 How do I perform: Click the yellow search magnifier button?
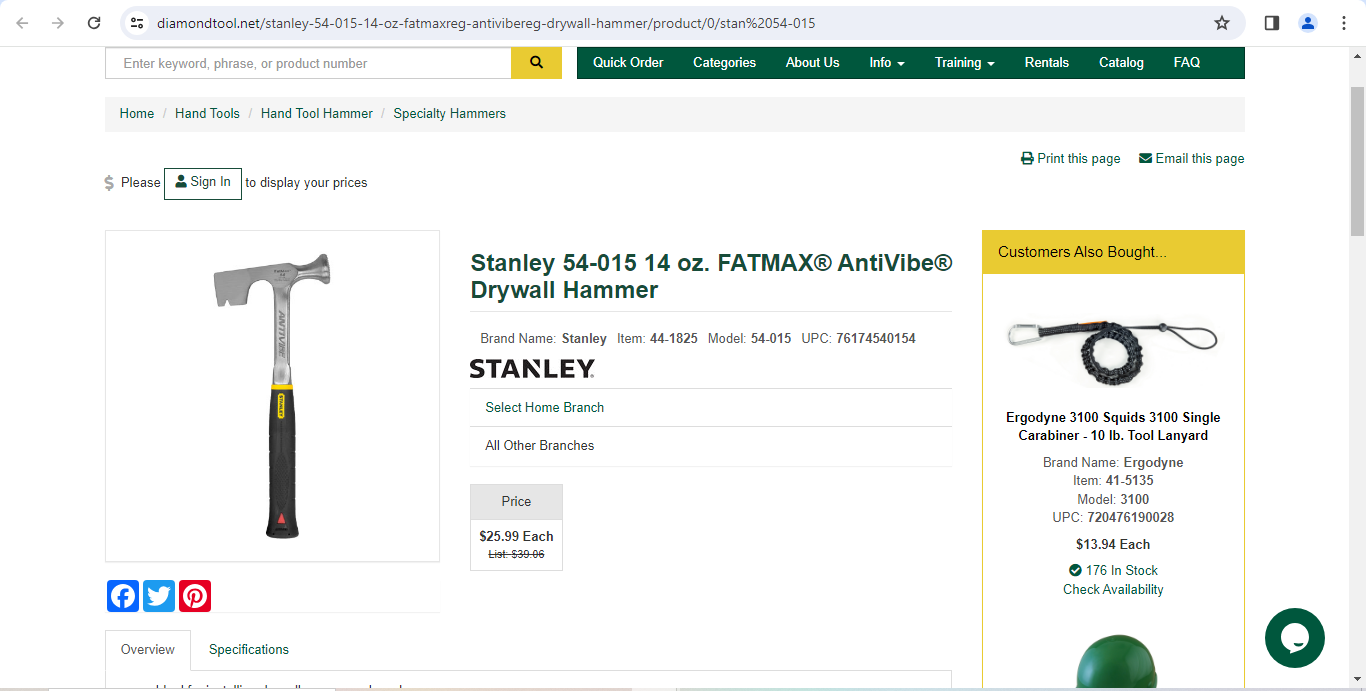536,62
